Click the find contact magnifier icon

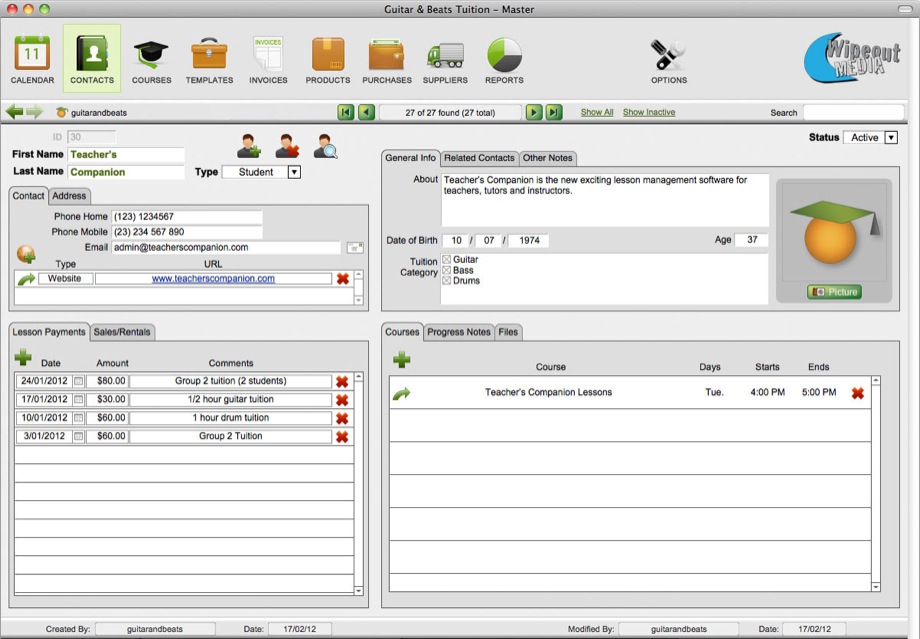tap(326, 147)
